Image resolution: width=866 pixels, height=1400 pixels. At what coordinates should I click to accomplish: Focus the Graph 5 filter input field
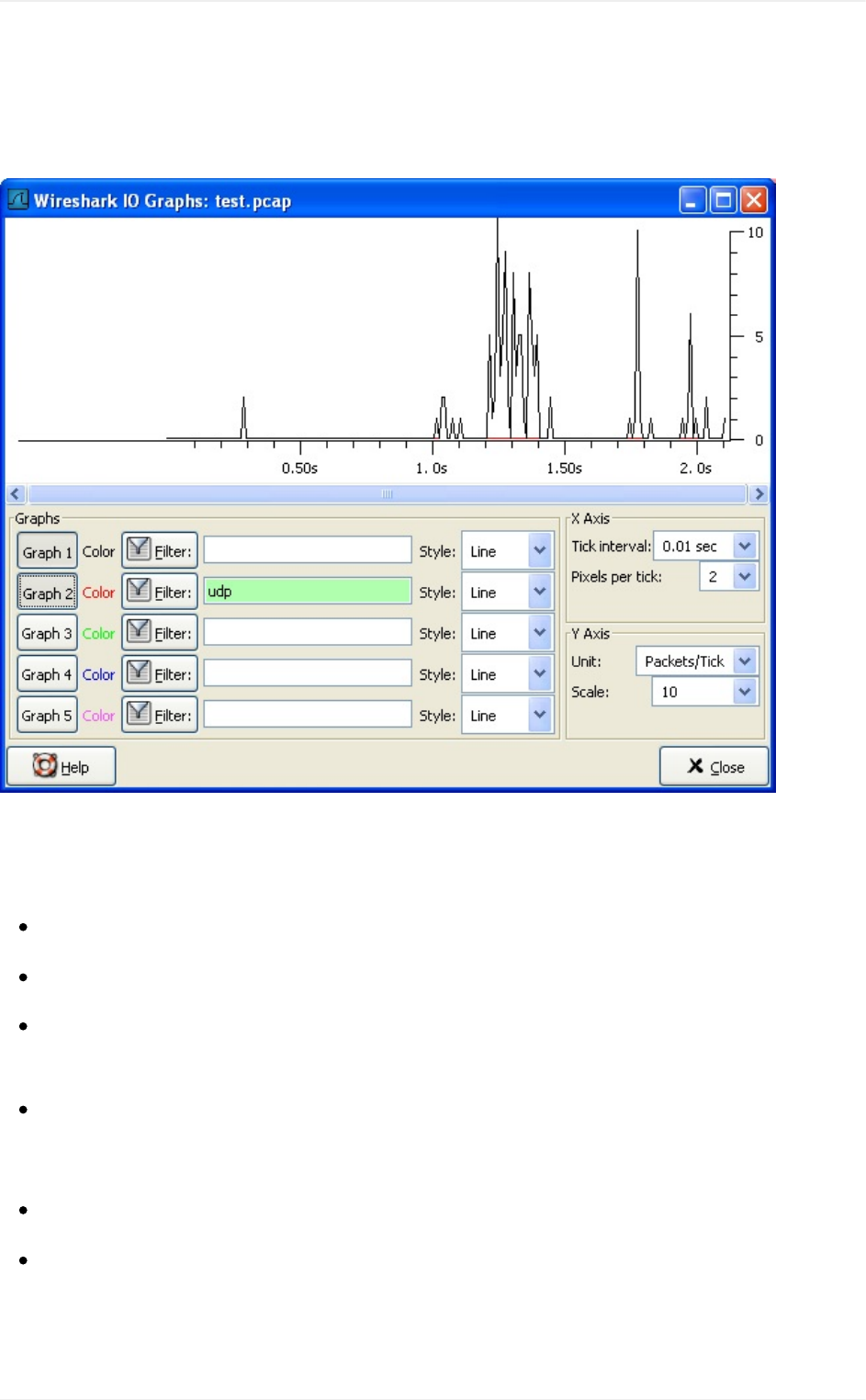[x=308, y=714]
